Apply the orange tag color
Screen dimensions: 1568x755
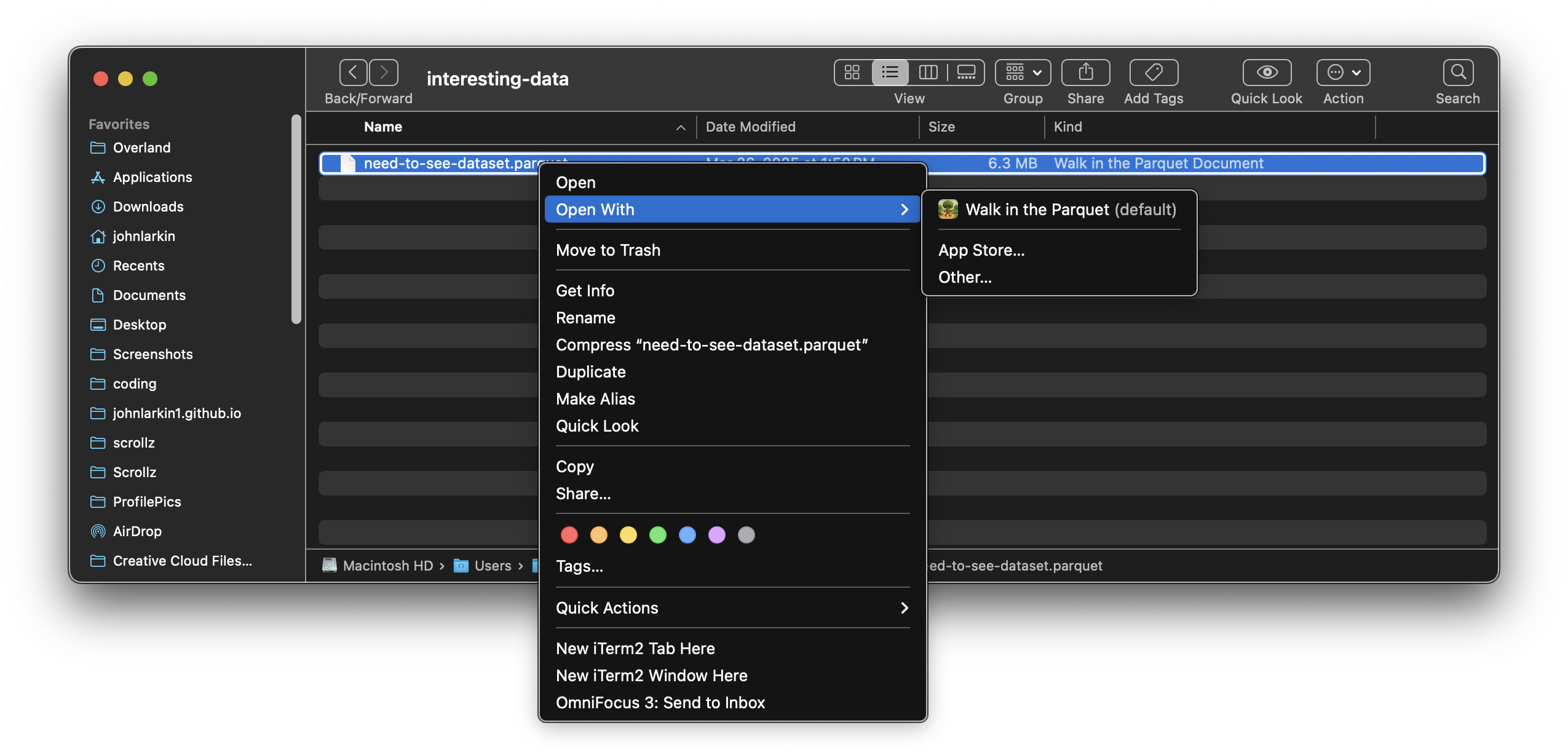point(599,535)
